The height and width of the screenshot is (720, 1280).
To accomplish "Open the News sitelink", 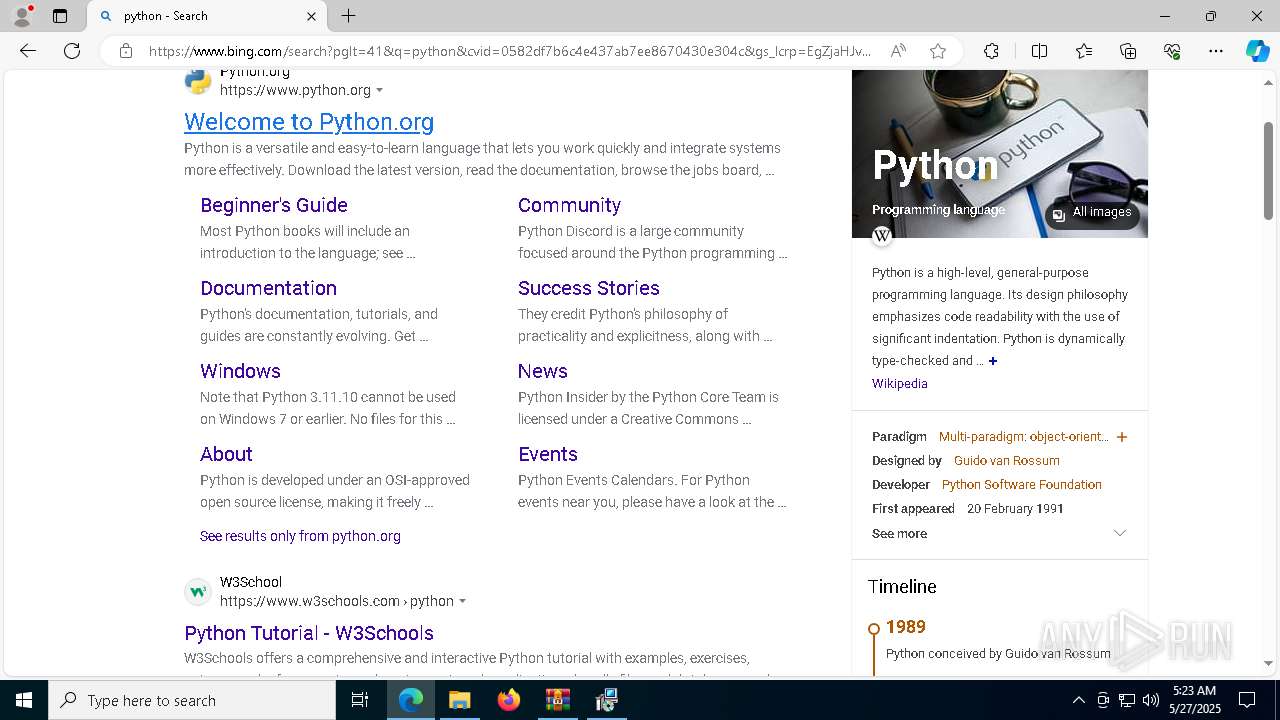I will (542, 371).
